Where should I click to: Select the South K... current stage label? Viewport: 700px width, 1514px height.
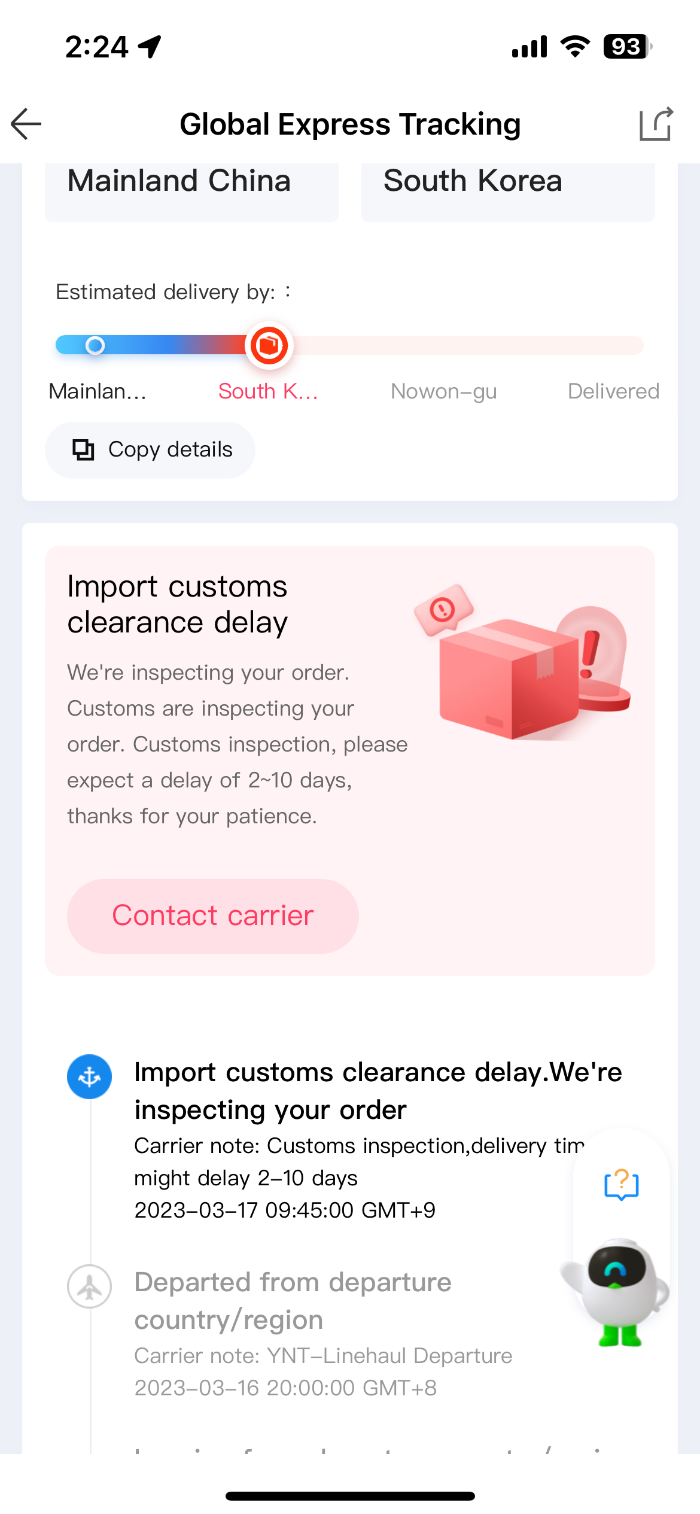268,391
